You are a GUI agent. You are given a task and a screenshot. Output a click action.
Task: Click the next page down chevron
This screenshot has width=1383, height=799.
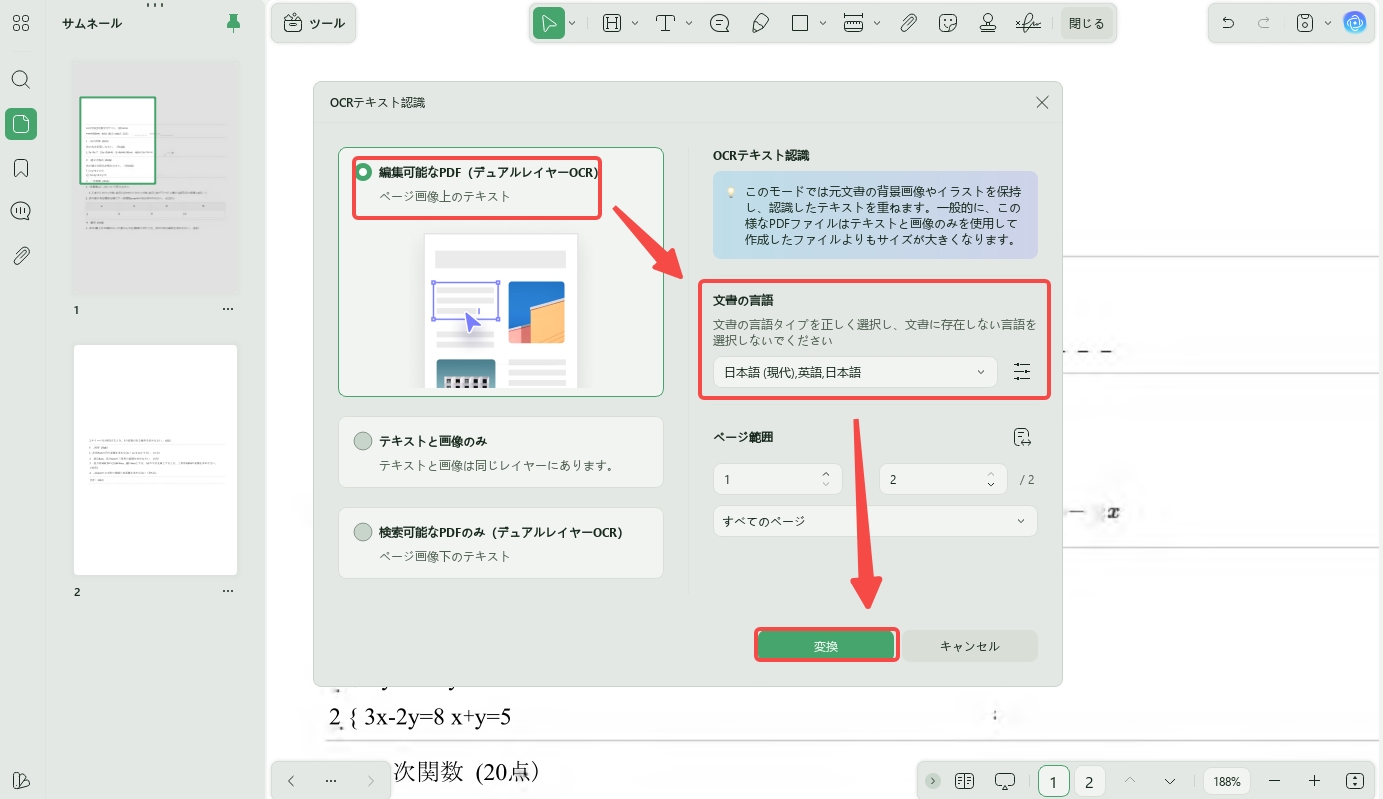1169,781
